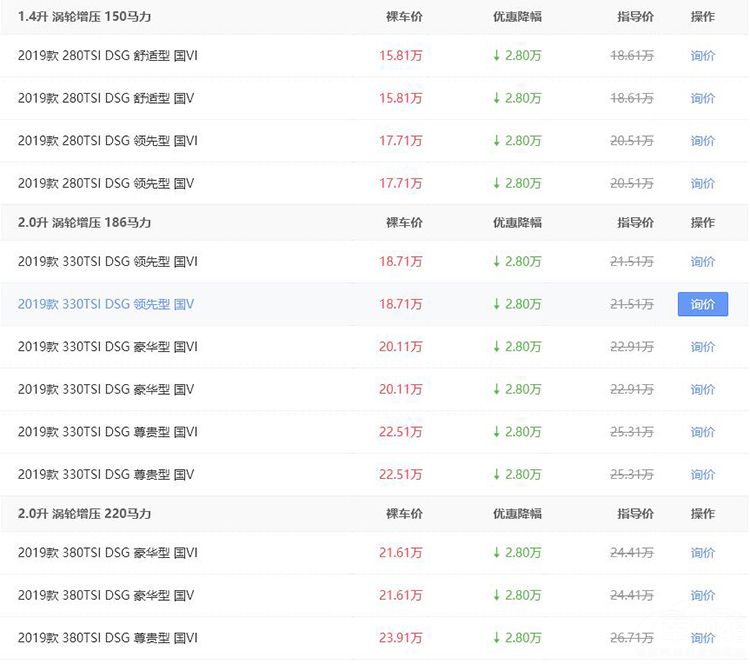
Task: Click 询价 for 280TSI DSG 舒适型 国V
Action: tap(702, 98)
